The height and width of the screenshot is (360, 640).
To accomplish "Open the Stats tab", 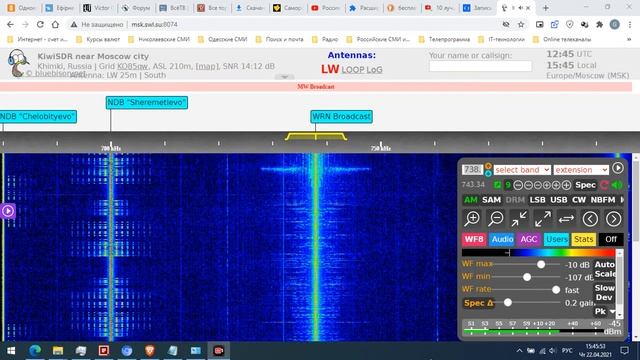I will (x=584, y=239).
